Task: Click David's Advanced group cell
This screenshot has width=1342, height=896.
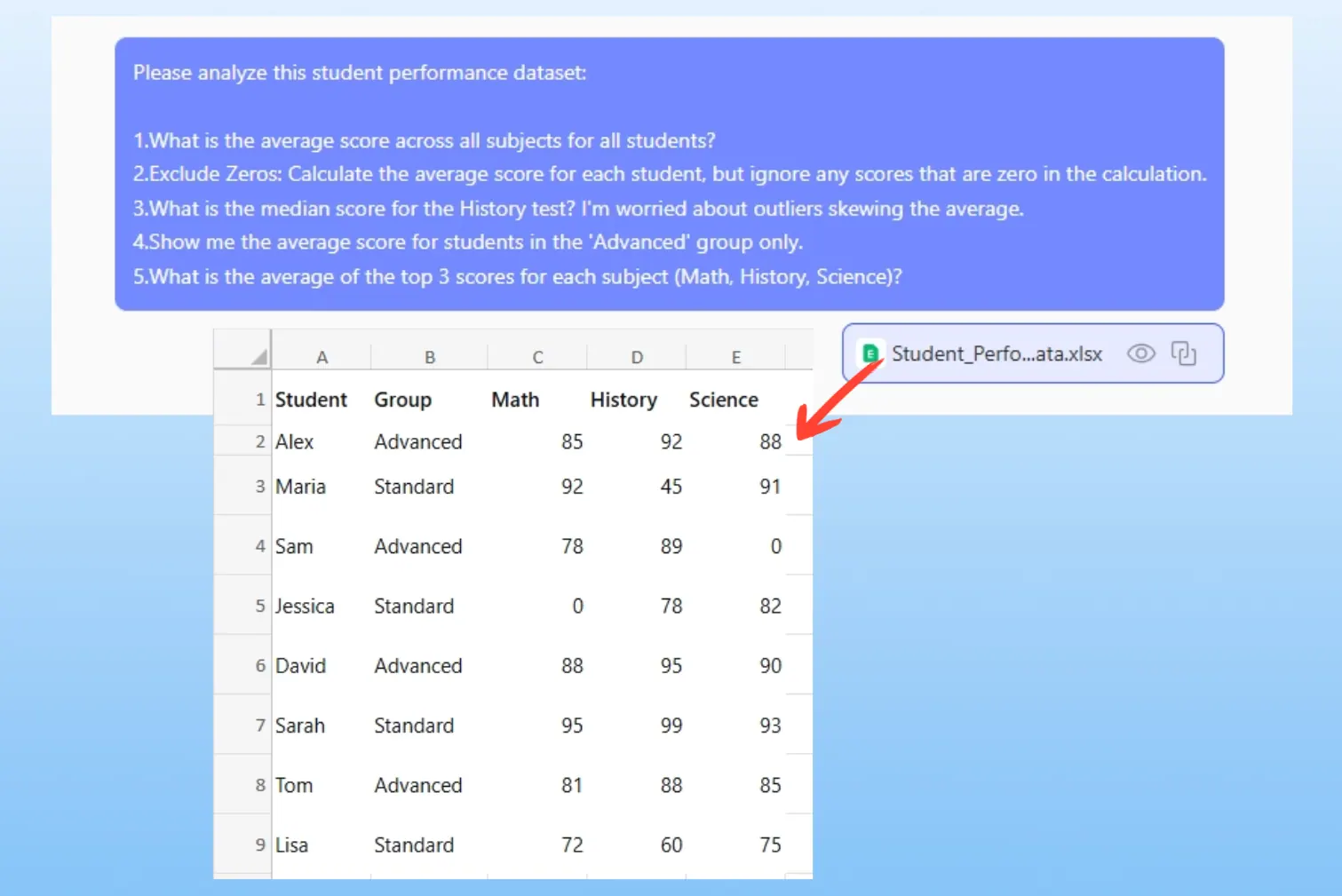Action: click(417, 665)
